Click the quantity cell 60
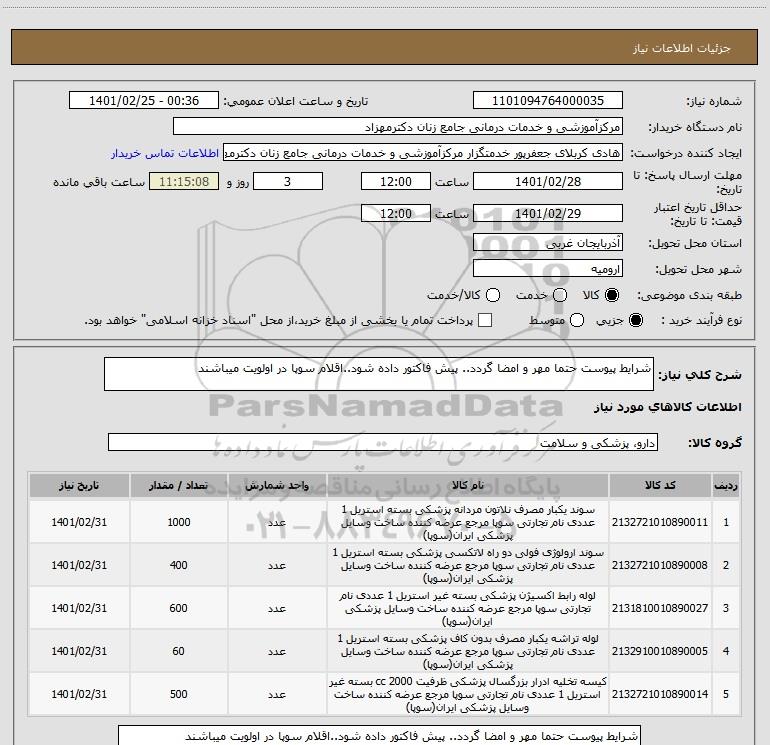 click(179, 651)
